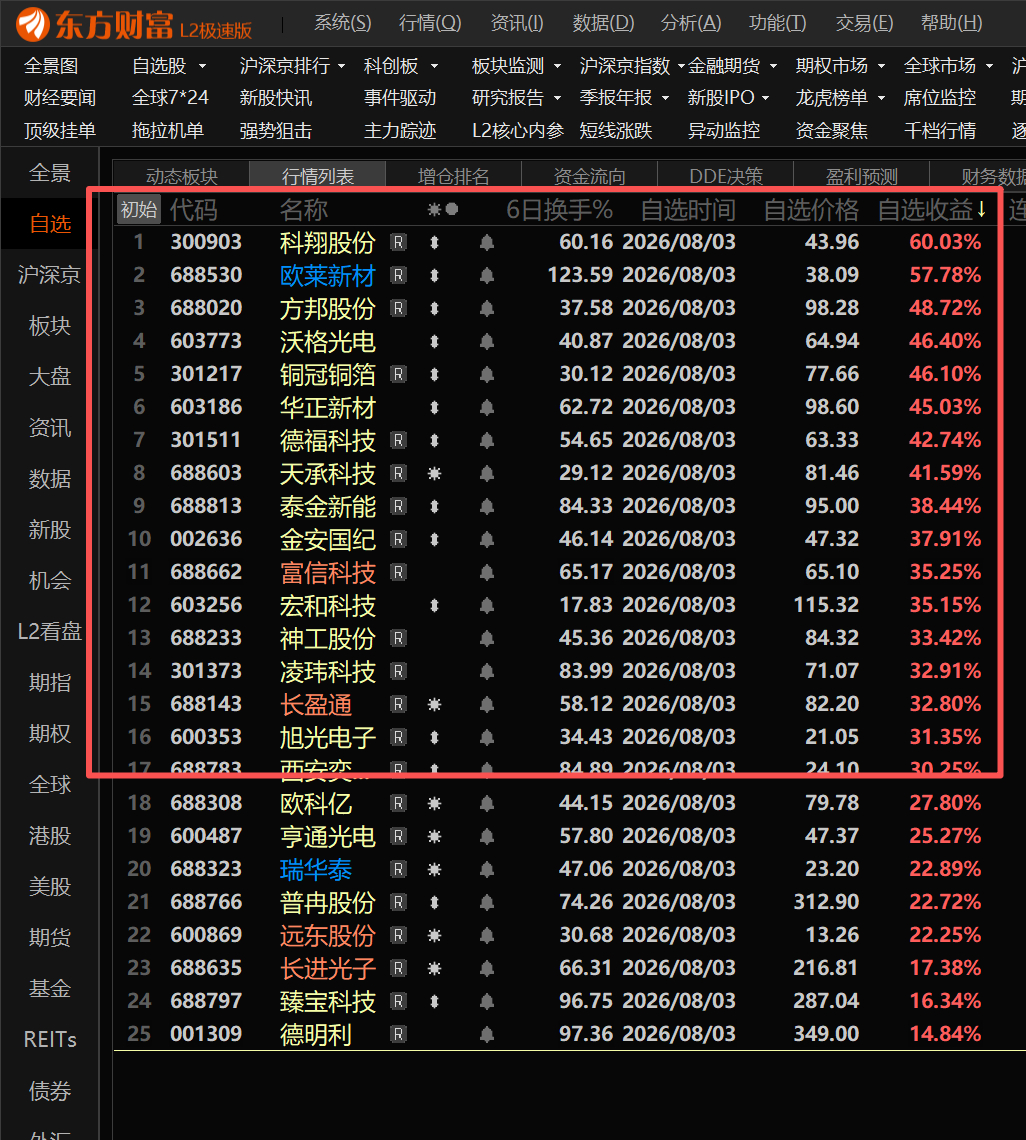Click the marker icon in 华正新材 row
Screen dimensions: 1026x1140
click(x=434, y=408)
